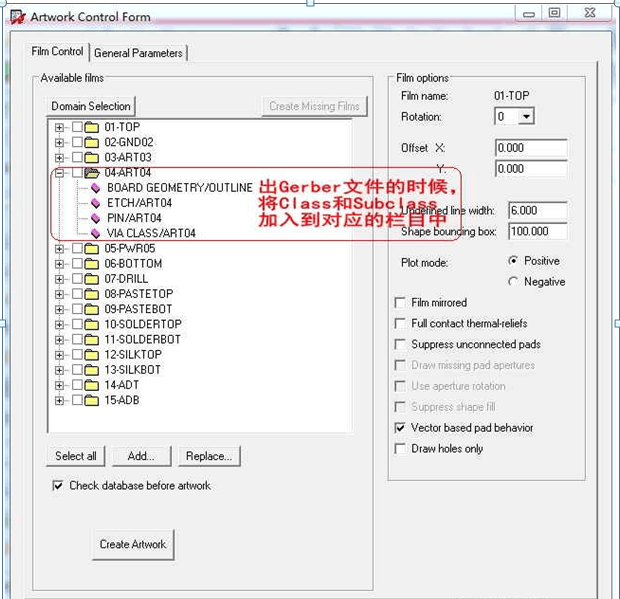This screenshot has height=599, width=620.
Task: Select the Film Control tab
Action: click(58, 52)
